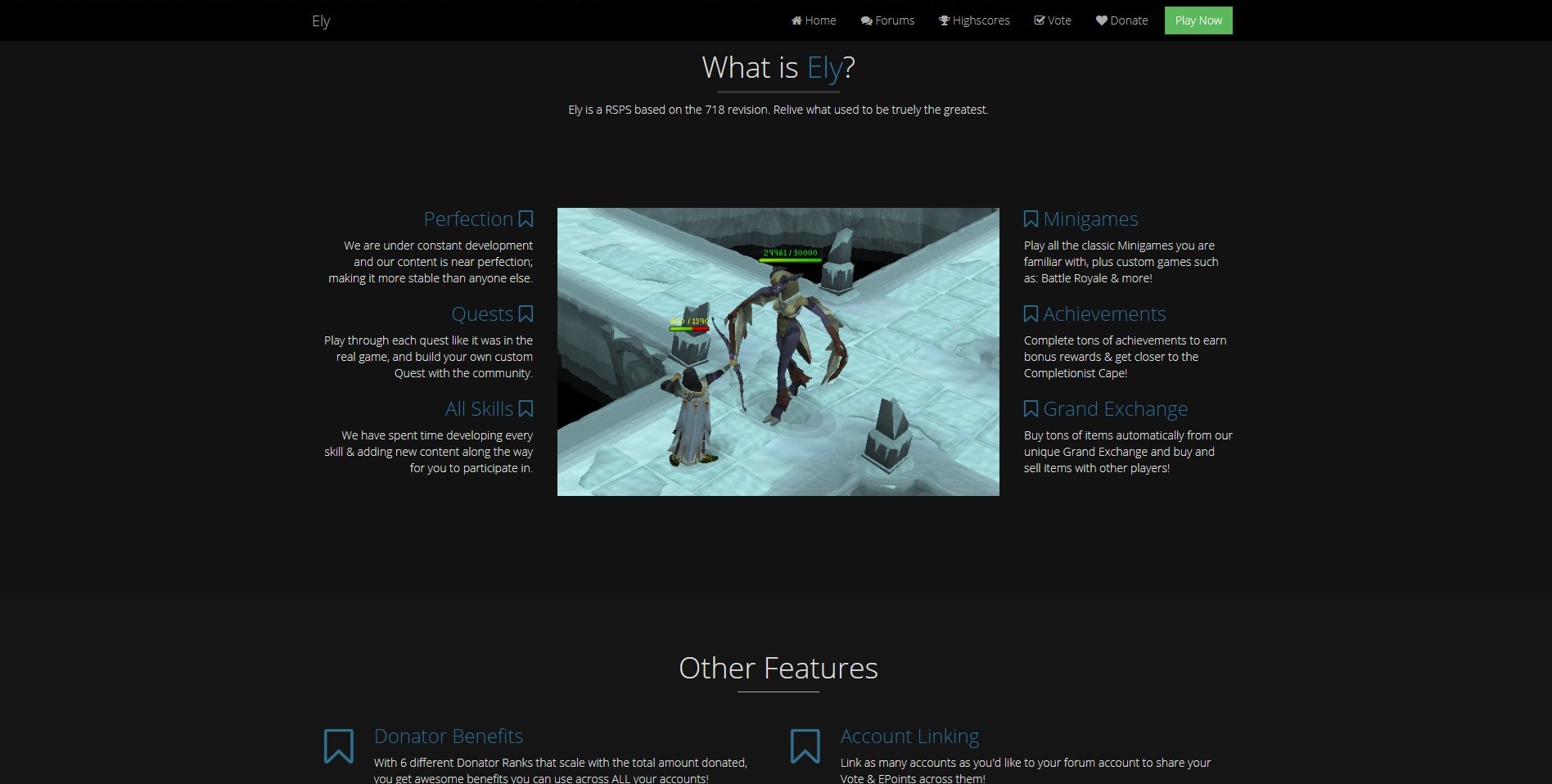
Task: Click the bookmark icon next to All Skills
Action: coord(526,408)
